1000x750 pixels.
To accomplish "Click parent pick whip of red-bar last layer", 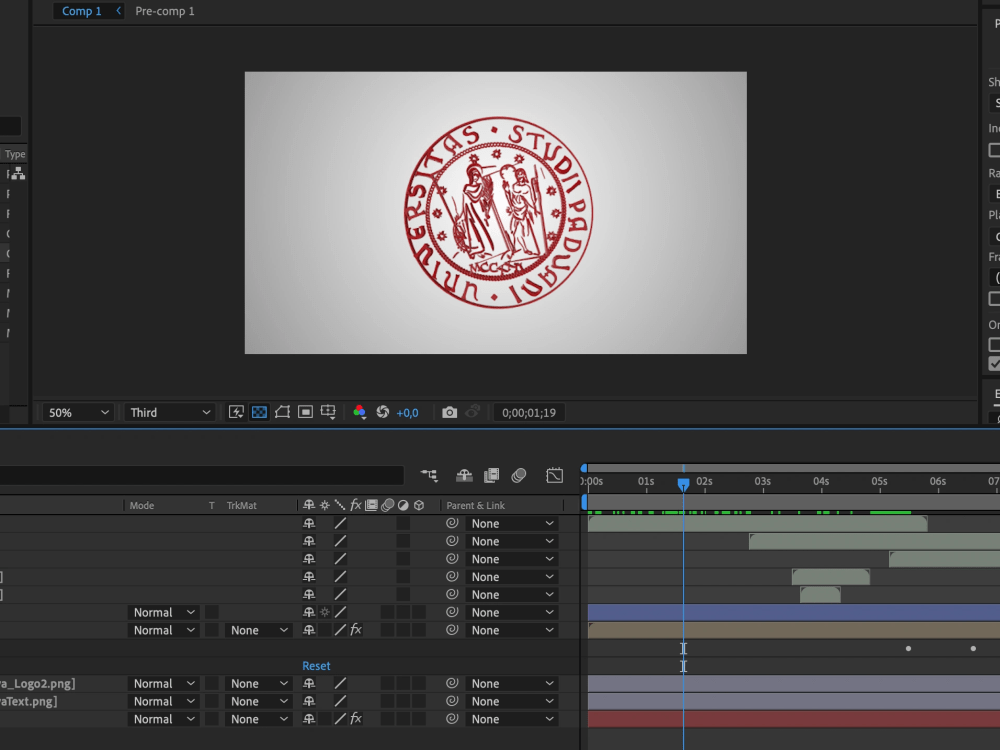I will point(452,719).
